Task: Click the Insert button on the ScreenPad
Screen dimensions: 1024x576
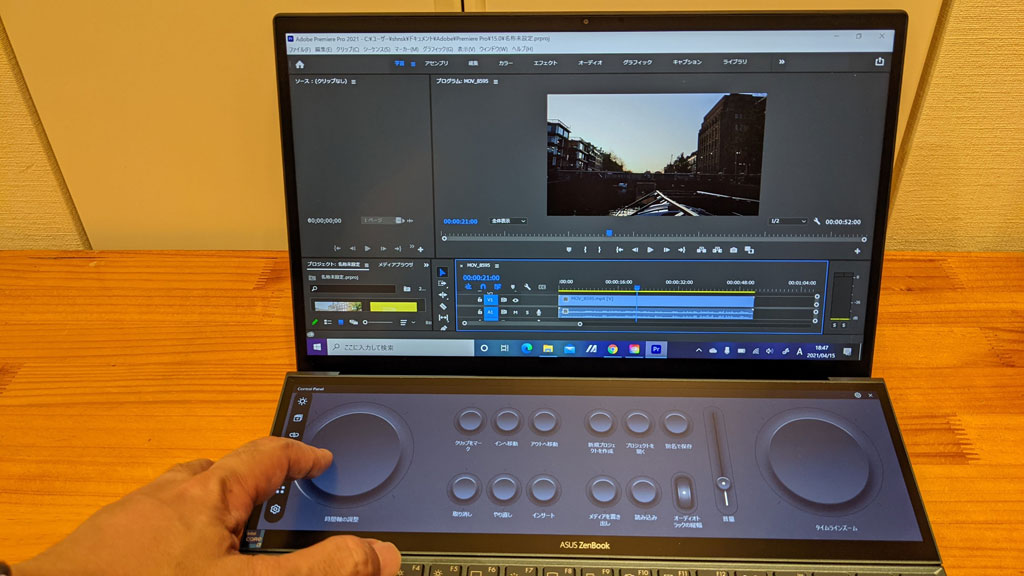Action: (543, 490)
